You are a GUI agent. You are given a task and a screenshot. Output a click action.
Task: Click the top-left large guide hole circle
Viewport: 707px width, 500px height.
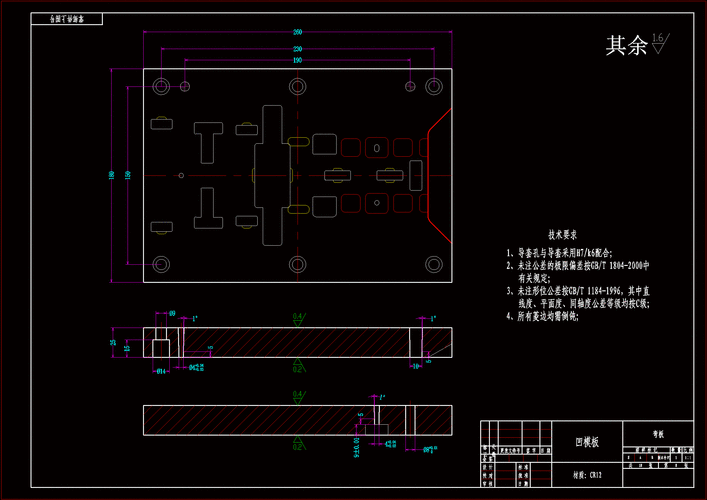pos(164,85)
